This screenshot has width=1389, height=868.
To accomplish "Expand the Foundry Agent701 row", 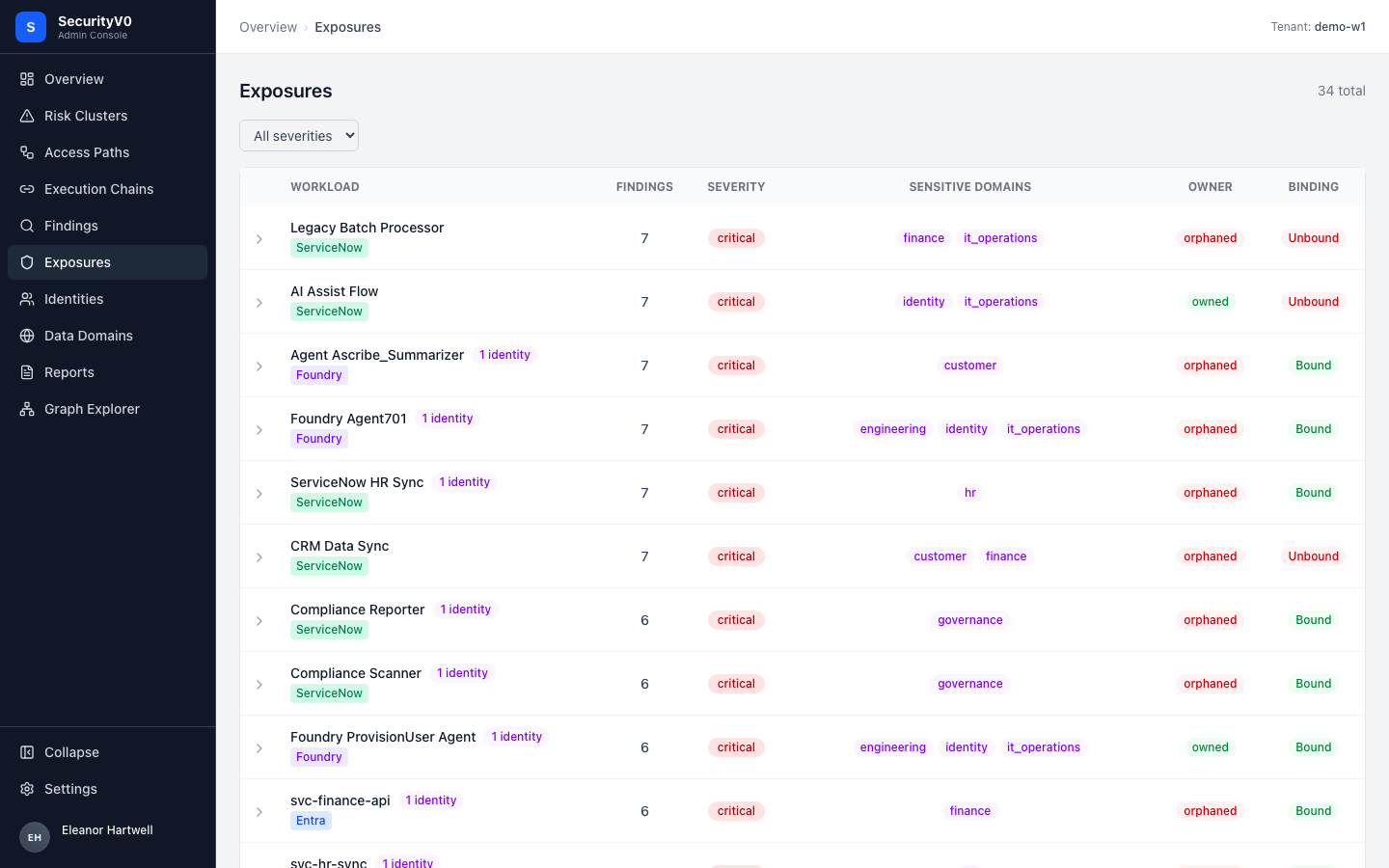I will click(x=259, y=430).
